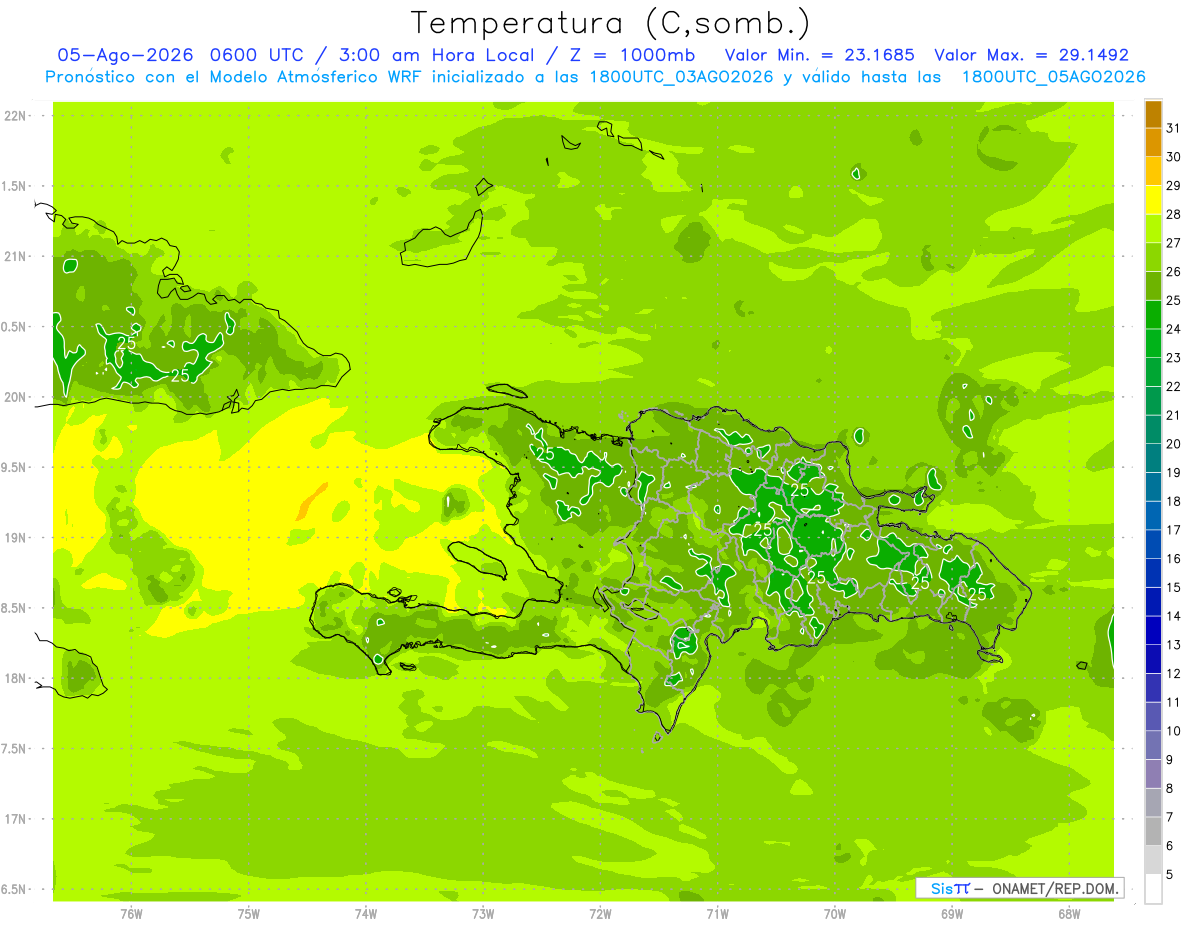
Task: Click the "1800UTC_05AGO2026" valid-until time
Action: [x=1053, y=77]
